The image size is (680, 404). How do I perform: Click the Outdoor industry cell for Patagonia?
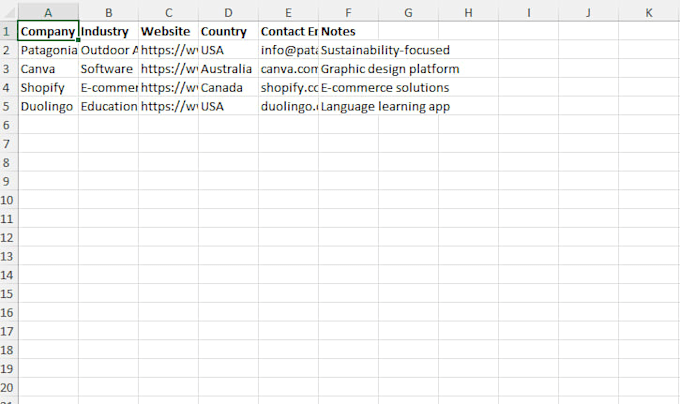pos(108,50)
